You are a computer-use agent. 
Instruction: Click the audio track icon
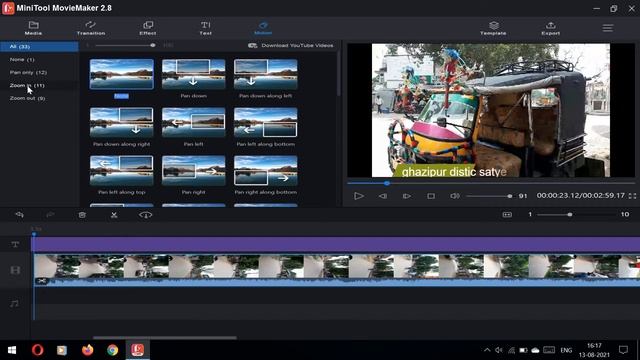(15, 304)
